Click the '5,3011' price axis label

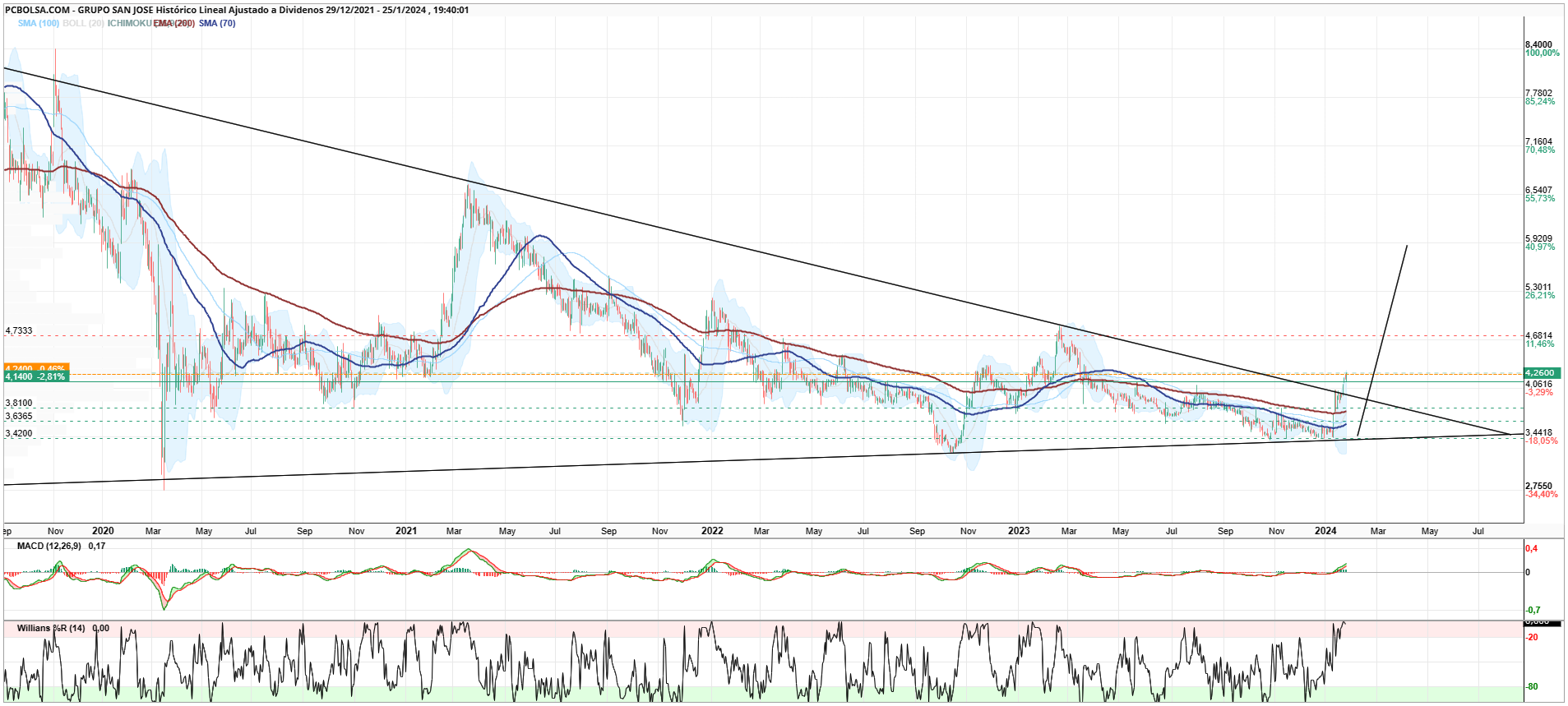click(1538, 288)
